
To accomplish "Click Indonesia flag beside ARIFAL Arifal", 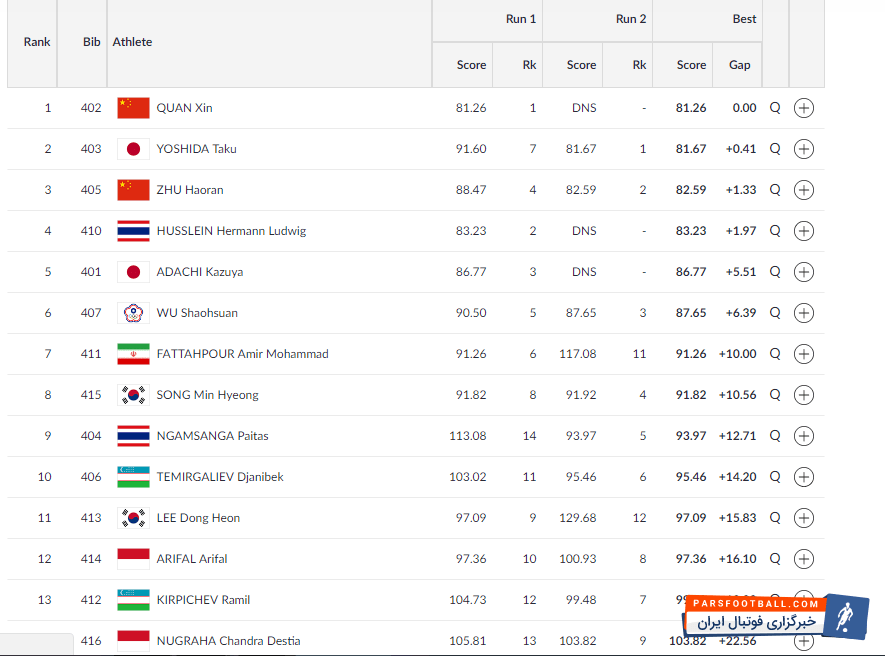I will click(133, 559).
